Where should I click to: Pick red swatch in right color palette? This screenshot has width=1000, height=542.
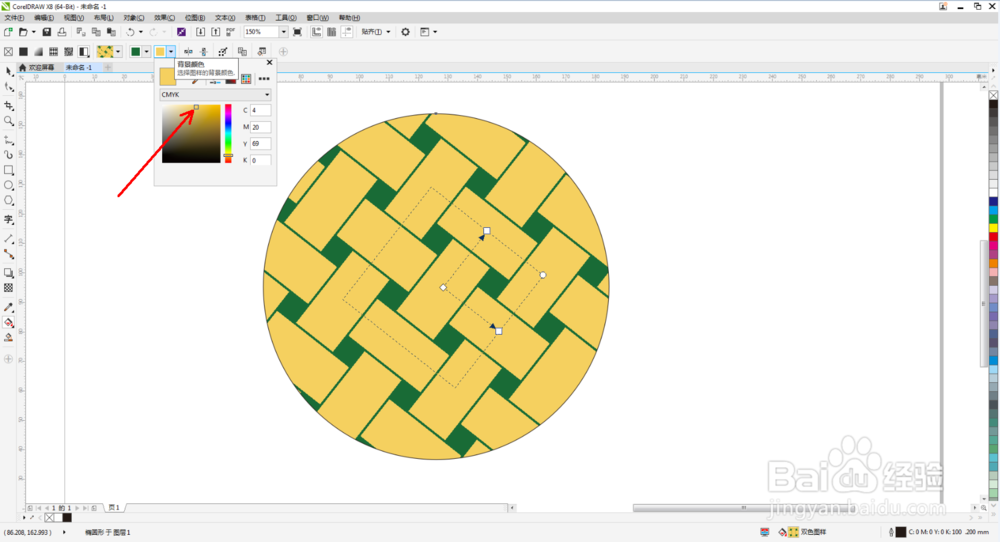(x=994, y=237)
